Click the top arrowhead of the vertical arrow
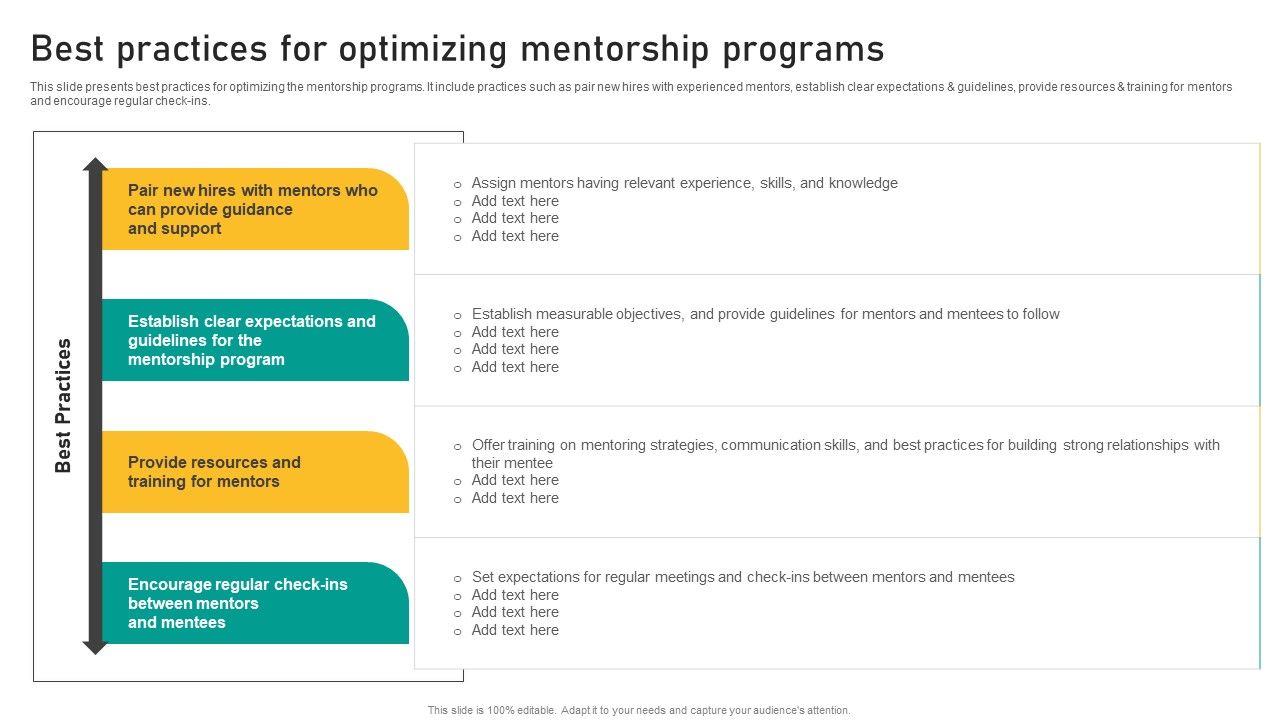The height and width of the screenshot is (720, 1280). pos(95,165)
